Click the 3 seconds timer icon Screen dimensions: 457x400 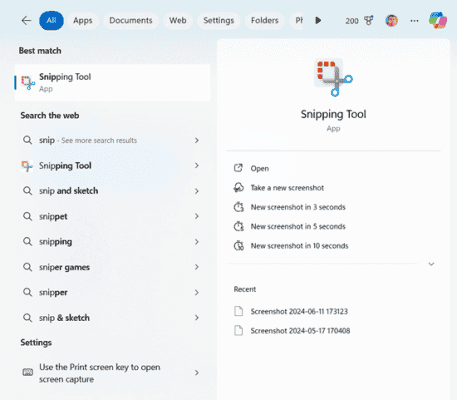point(238,207)
